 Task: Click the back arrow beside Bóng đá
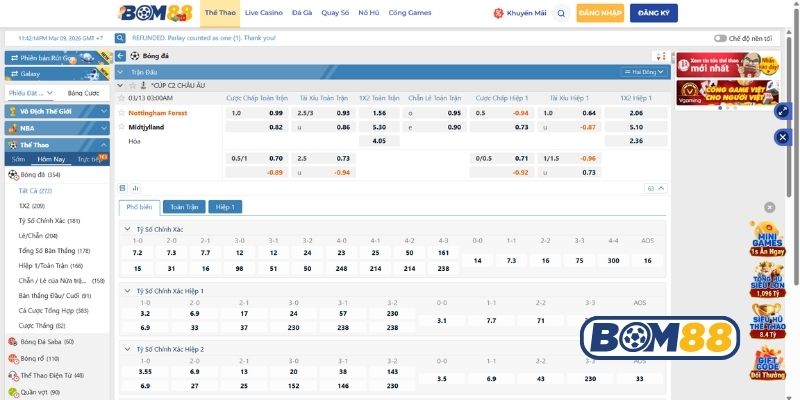[x=121, y=56]
